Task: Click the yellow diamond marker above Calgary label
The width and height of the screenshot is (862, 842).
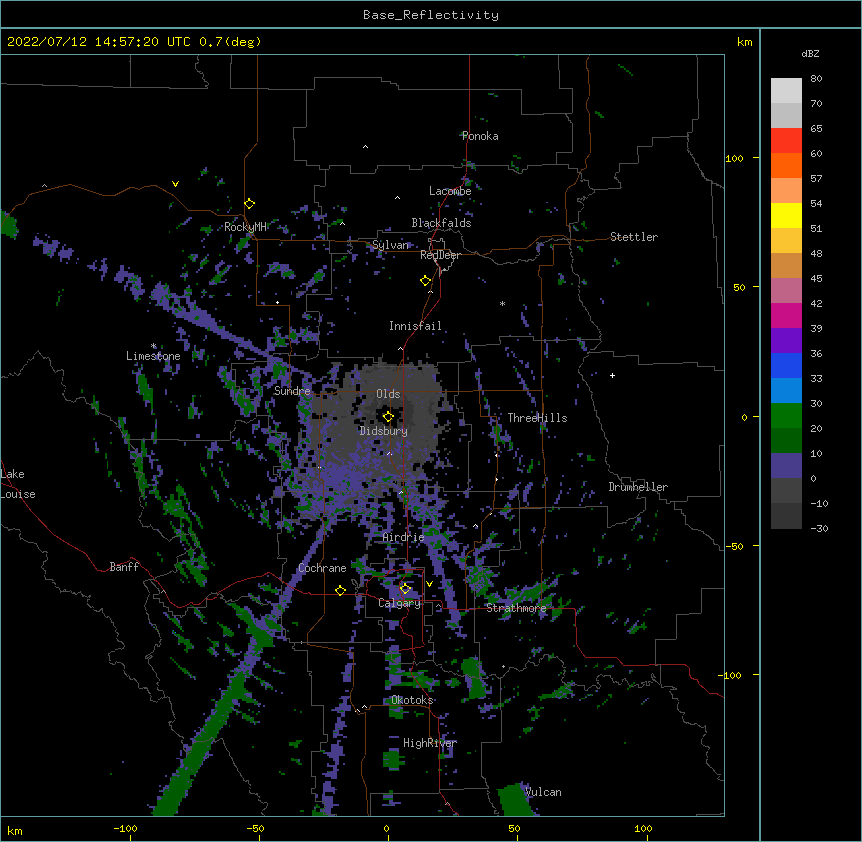Action: coord(405,589)
